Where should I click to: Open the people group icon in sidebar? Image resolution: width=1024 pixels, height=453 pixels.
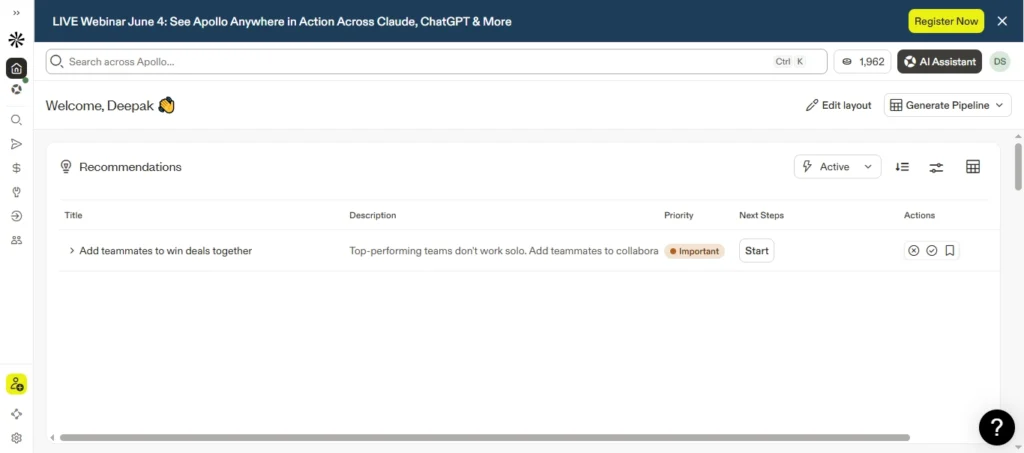(16, 240)
